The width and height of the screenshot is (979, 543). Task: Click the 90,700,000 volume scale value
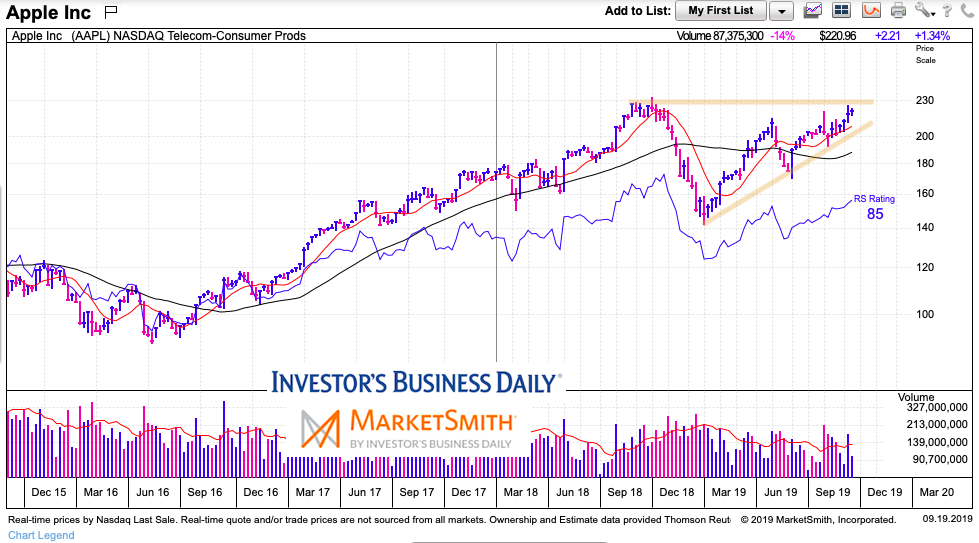940,459
